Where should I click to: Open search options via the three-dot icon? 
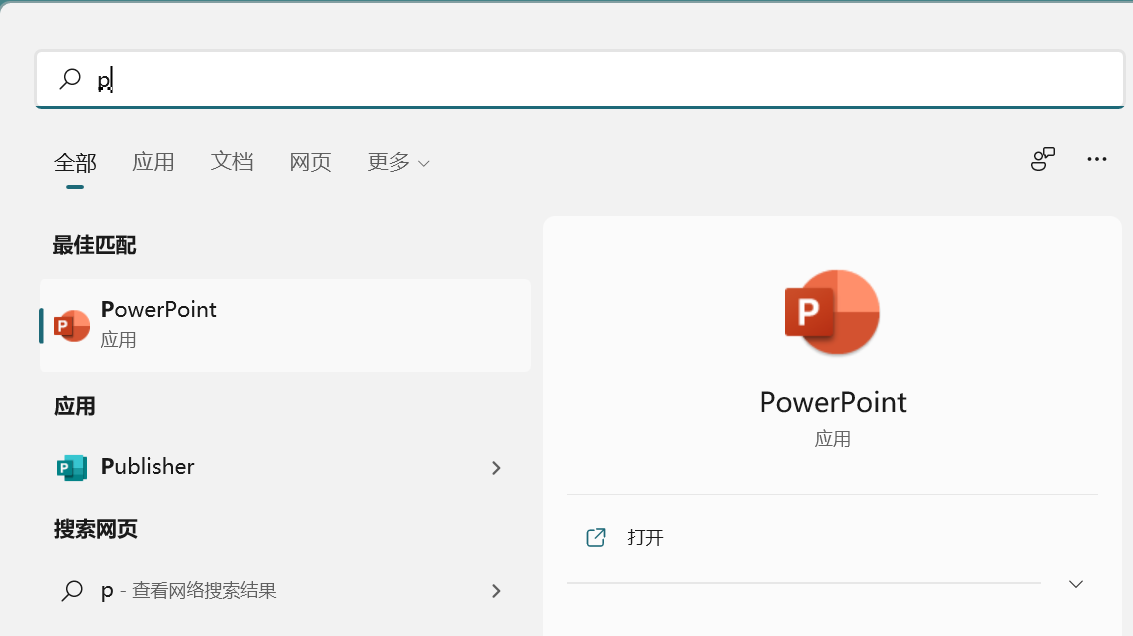point(1097,160)
